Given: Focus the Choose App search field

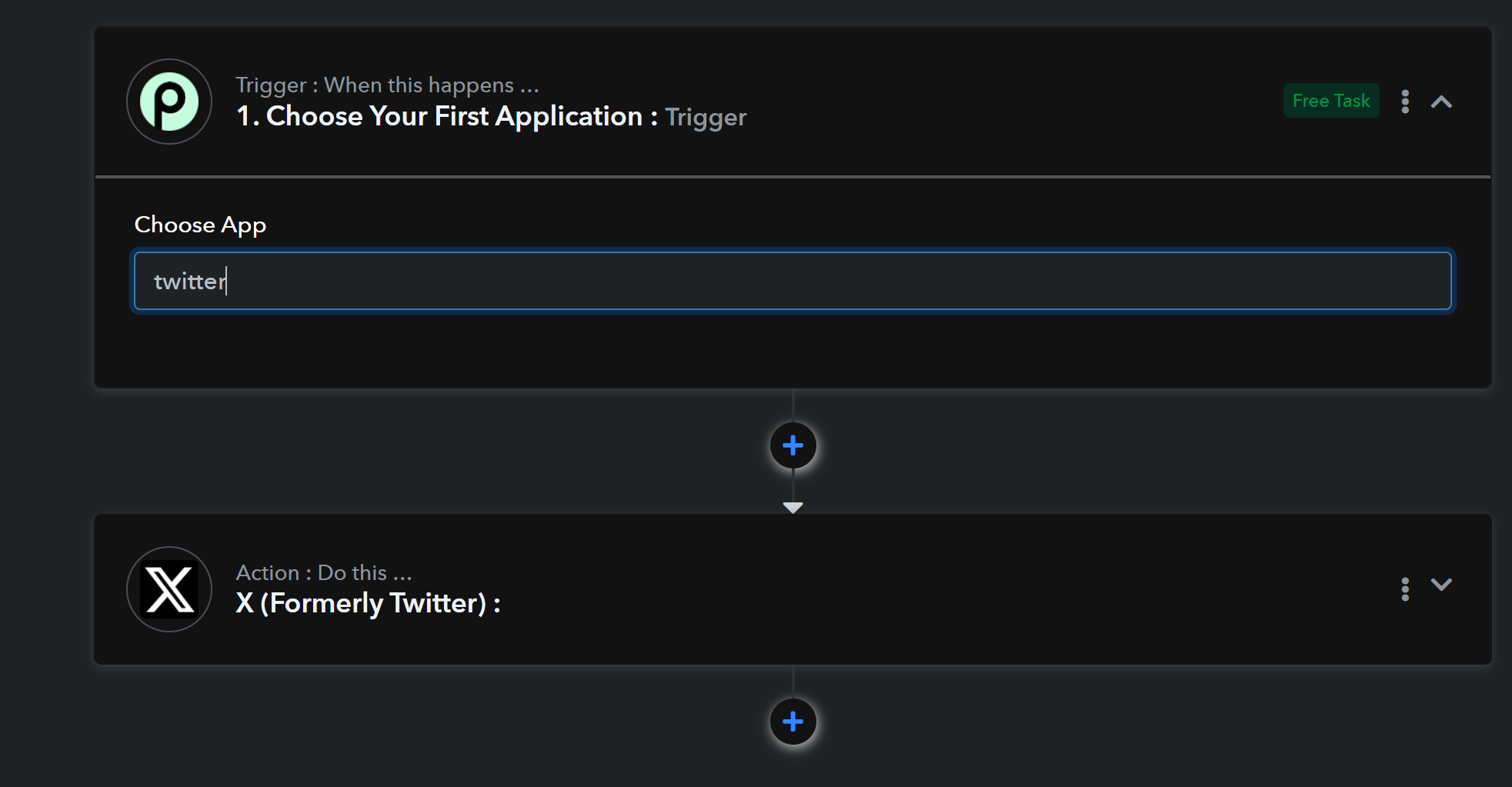Looking at the screenshot, I should (793, 281).
